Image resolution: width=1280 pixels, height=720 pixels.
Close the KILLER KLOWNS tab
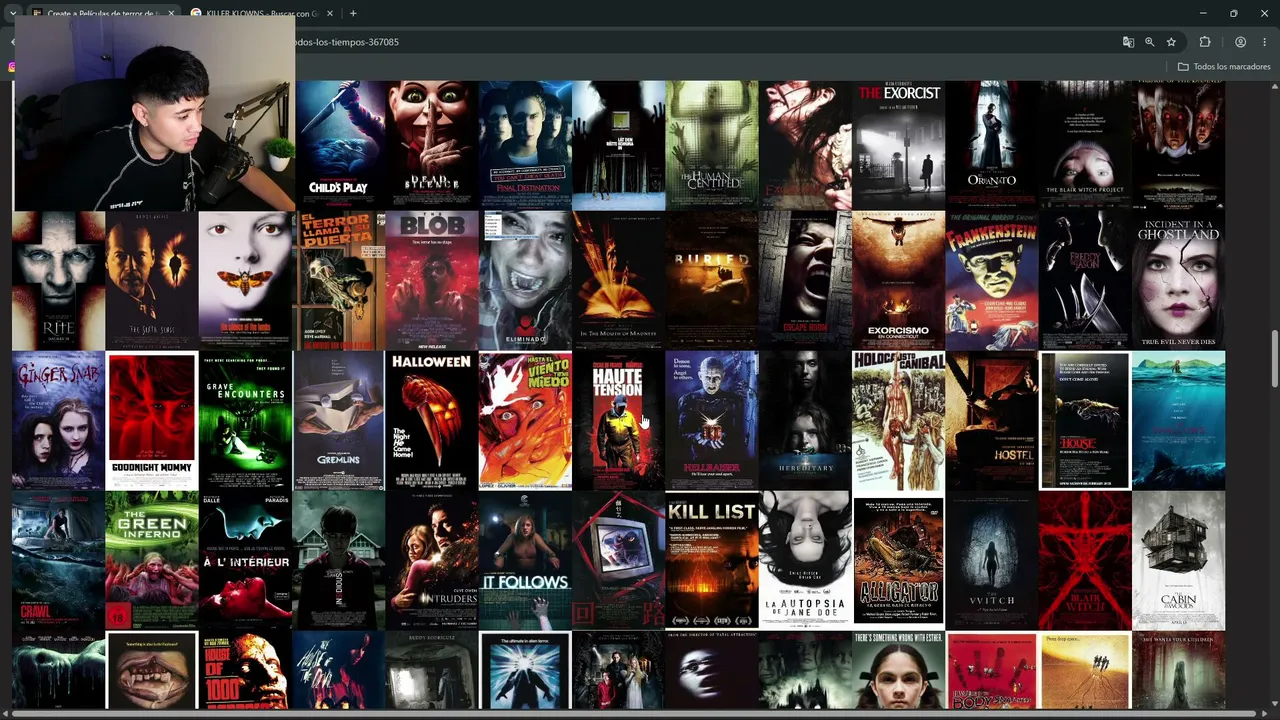(330, 13)
